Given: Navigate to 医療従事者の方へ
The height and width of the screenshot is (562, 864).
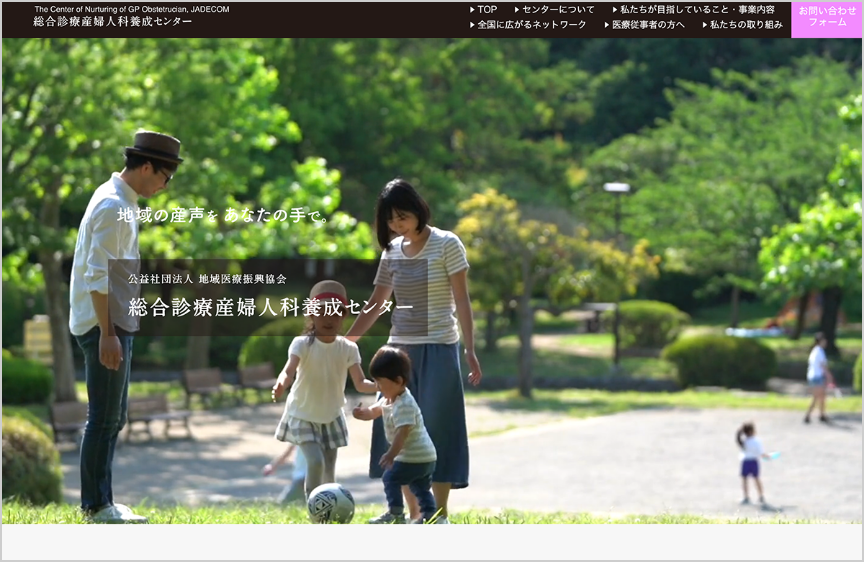Looking at the screenshot, I should pos(648,25).
